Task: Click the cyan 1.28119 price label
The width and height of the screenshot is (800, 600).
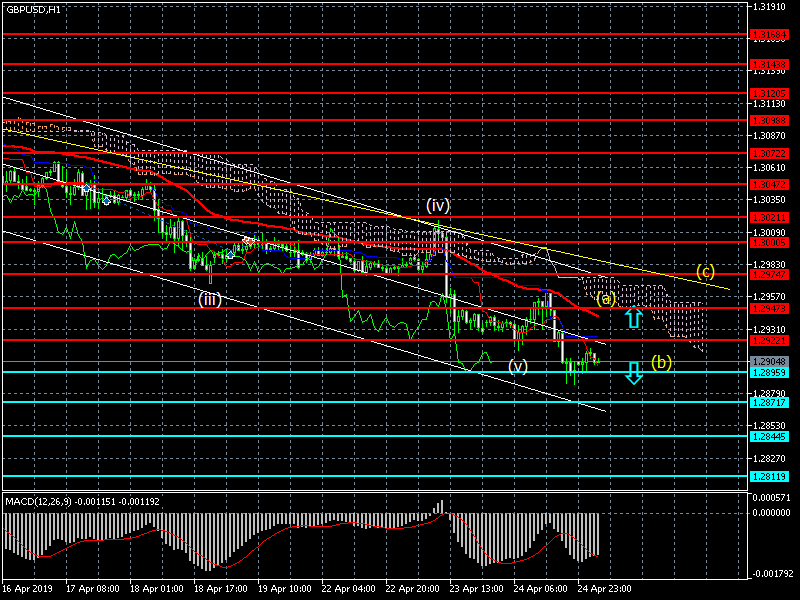Action: 769,477
